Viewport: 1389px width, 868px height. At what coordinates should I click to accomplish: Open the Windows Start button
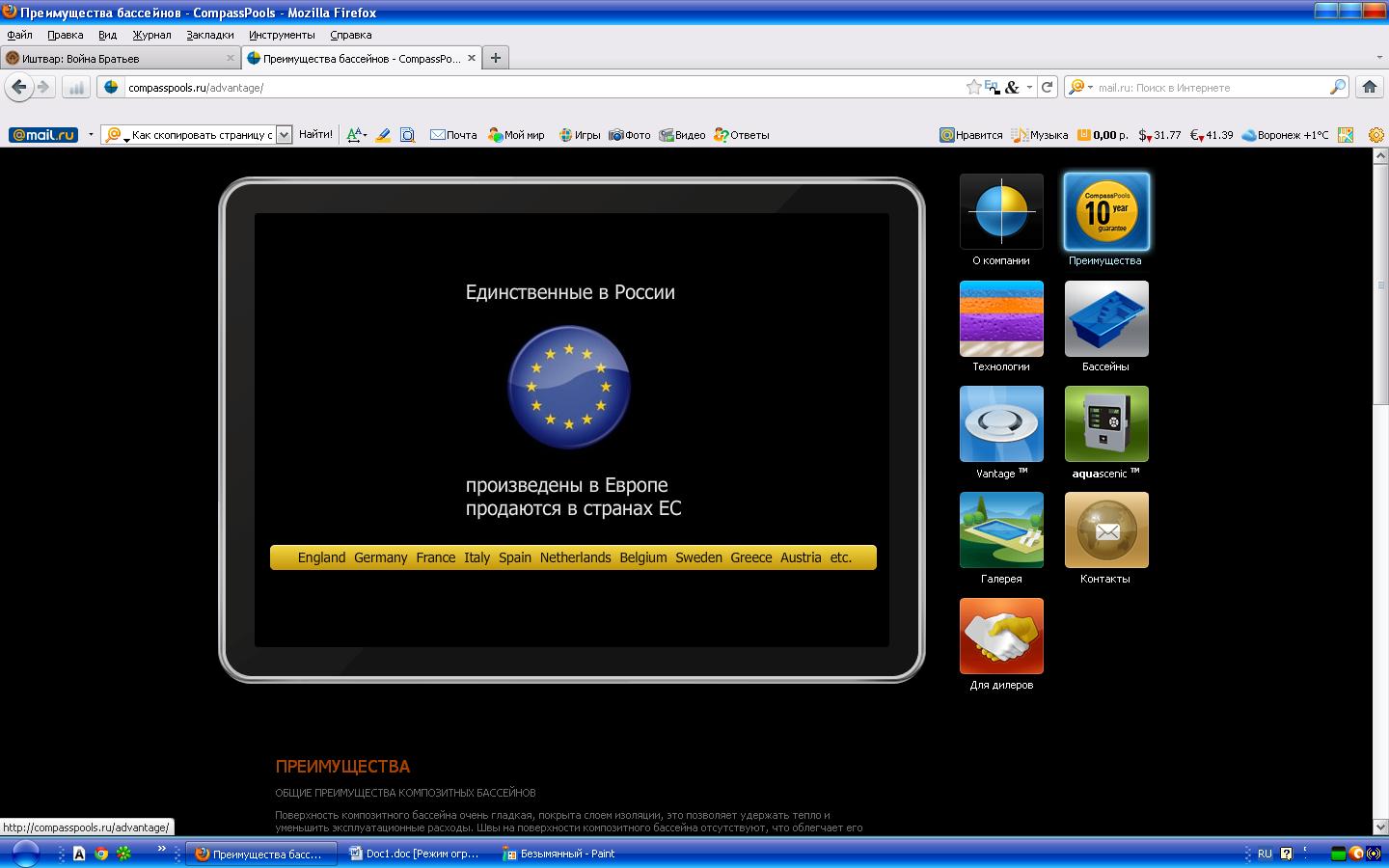click(x=25, y=854)
